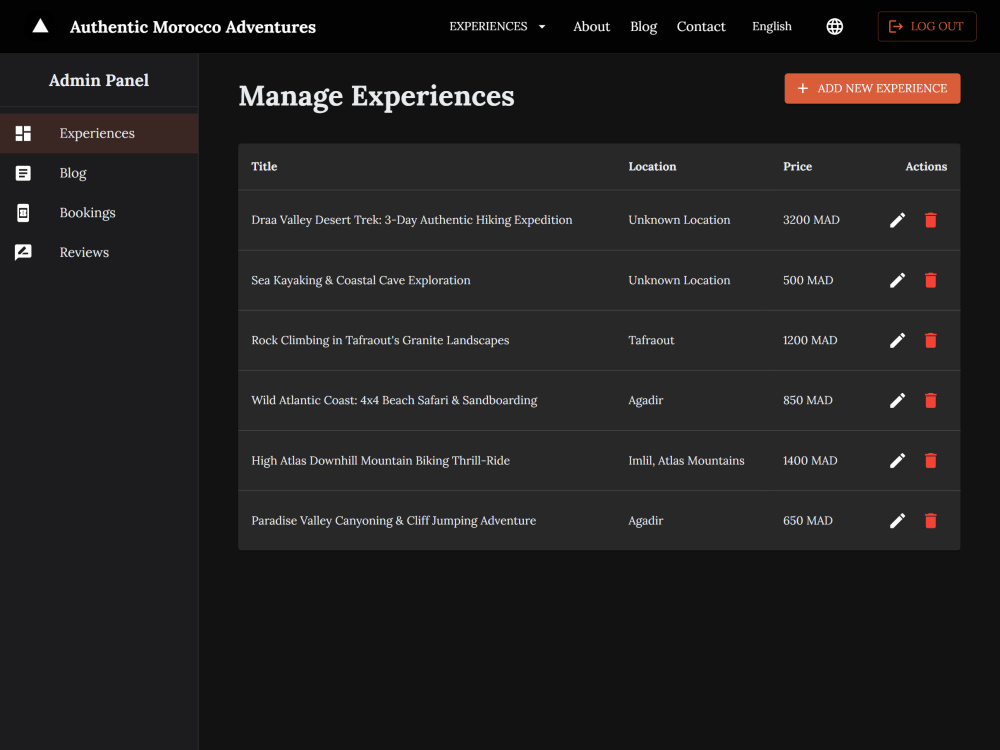Select 'Paradise Valley Canyoning' title text
The width and height of the screenshot is (1000, 750).
click(x=393, y=520)
